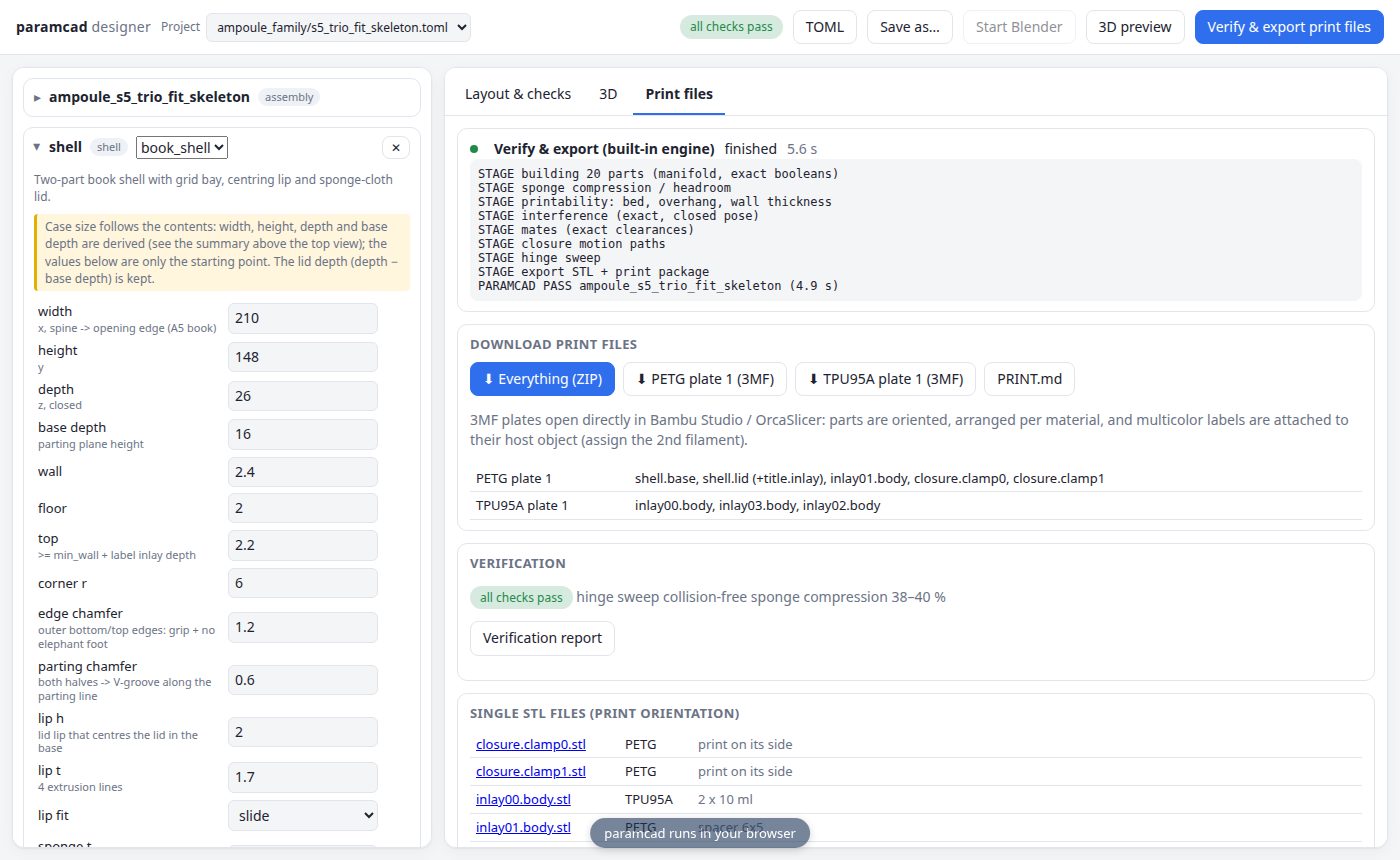1400x860 pixels.
Task: Open PRINT.md file
Action: (1029, 379)
